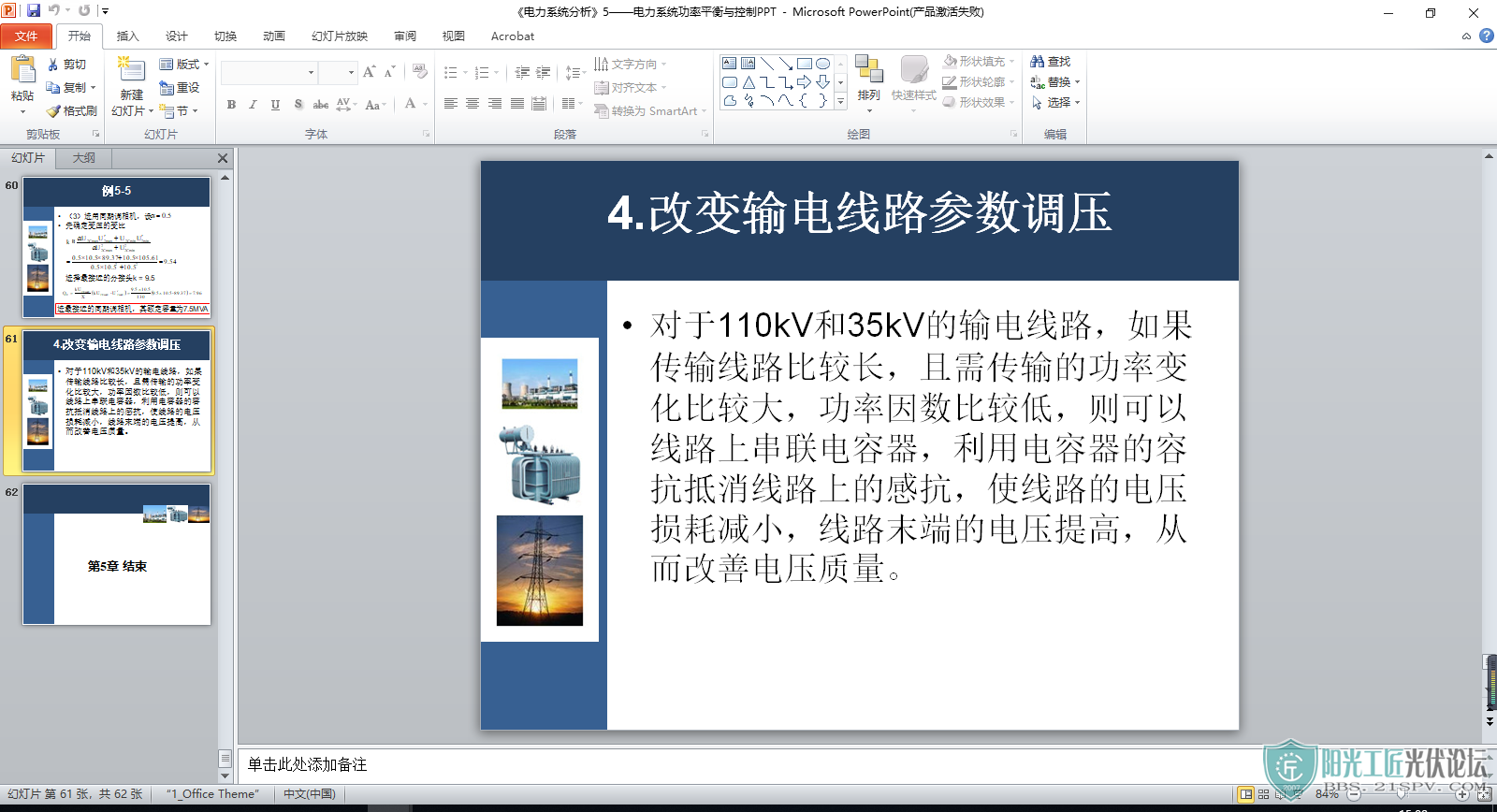Toggle justify text alignment
1497x812 pixels.
pyautogui.click(x=517, y=104)
